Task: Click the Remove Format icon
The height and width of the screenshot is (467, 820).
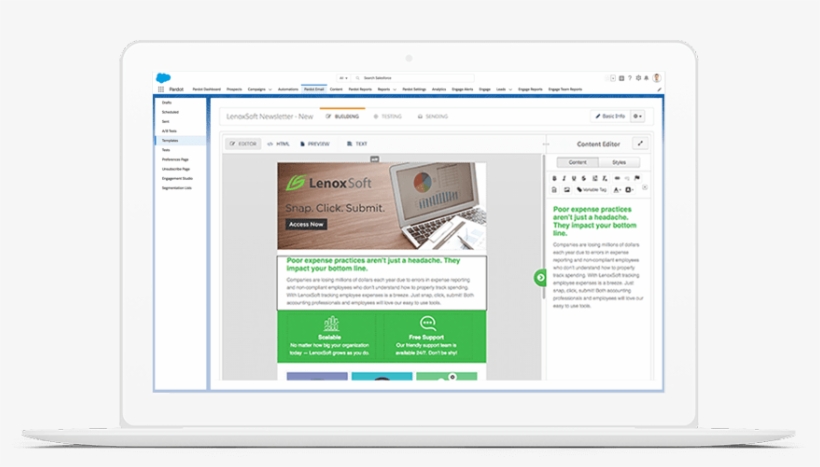Action: 605,178
